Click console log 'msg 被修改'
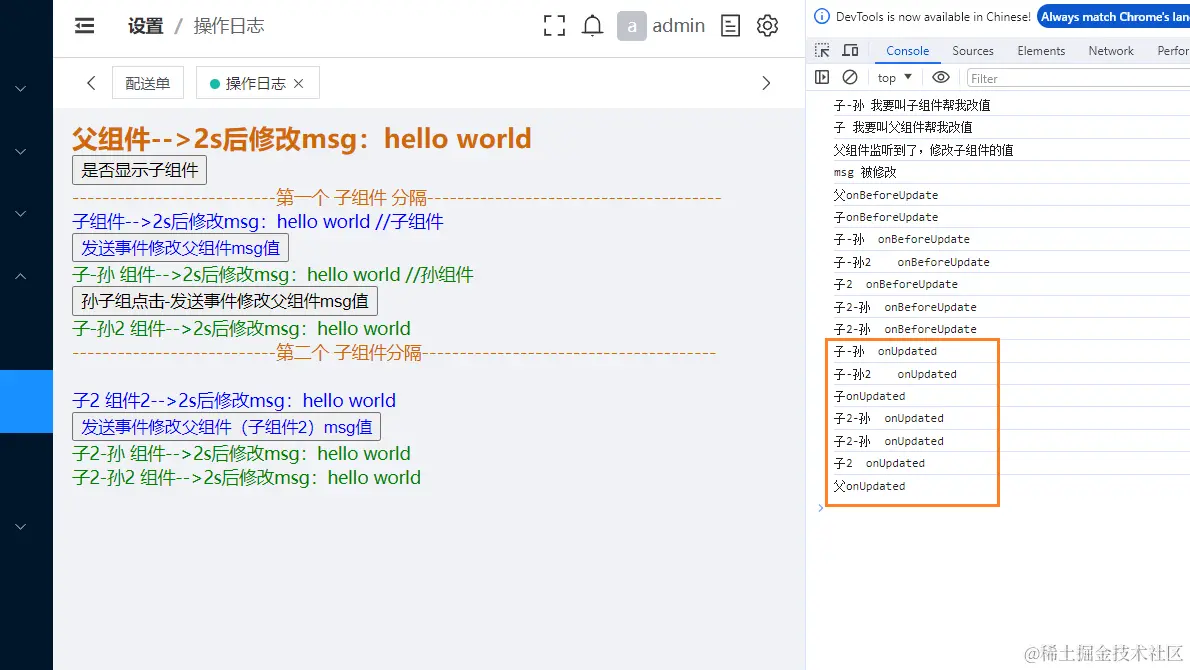Image resolution: width=1190 pixels, height=670 pixels. coord(864,172)
